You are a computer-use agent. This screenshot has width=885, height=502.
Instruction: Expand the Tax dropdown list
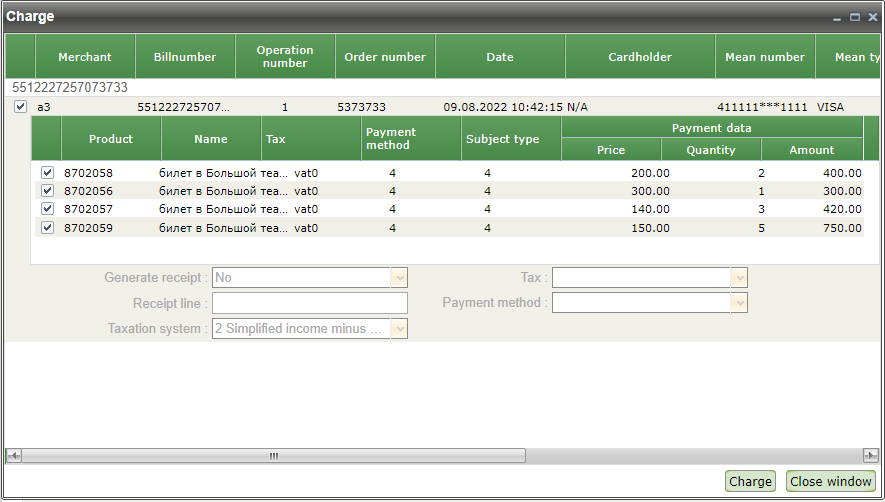click(x=739, y=278)
